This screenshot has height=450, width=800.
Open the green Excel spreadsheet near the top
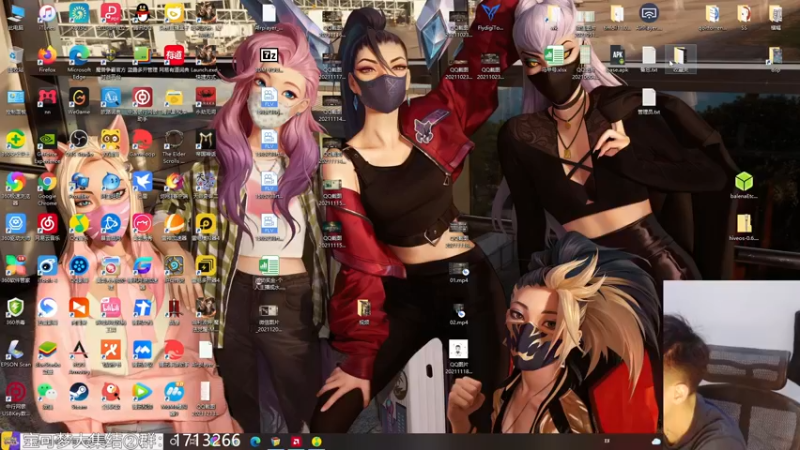[554, 55]
